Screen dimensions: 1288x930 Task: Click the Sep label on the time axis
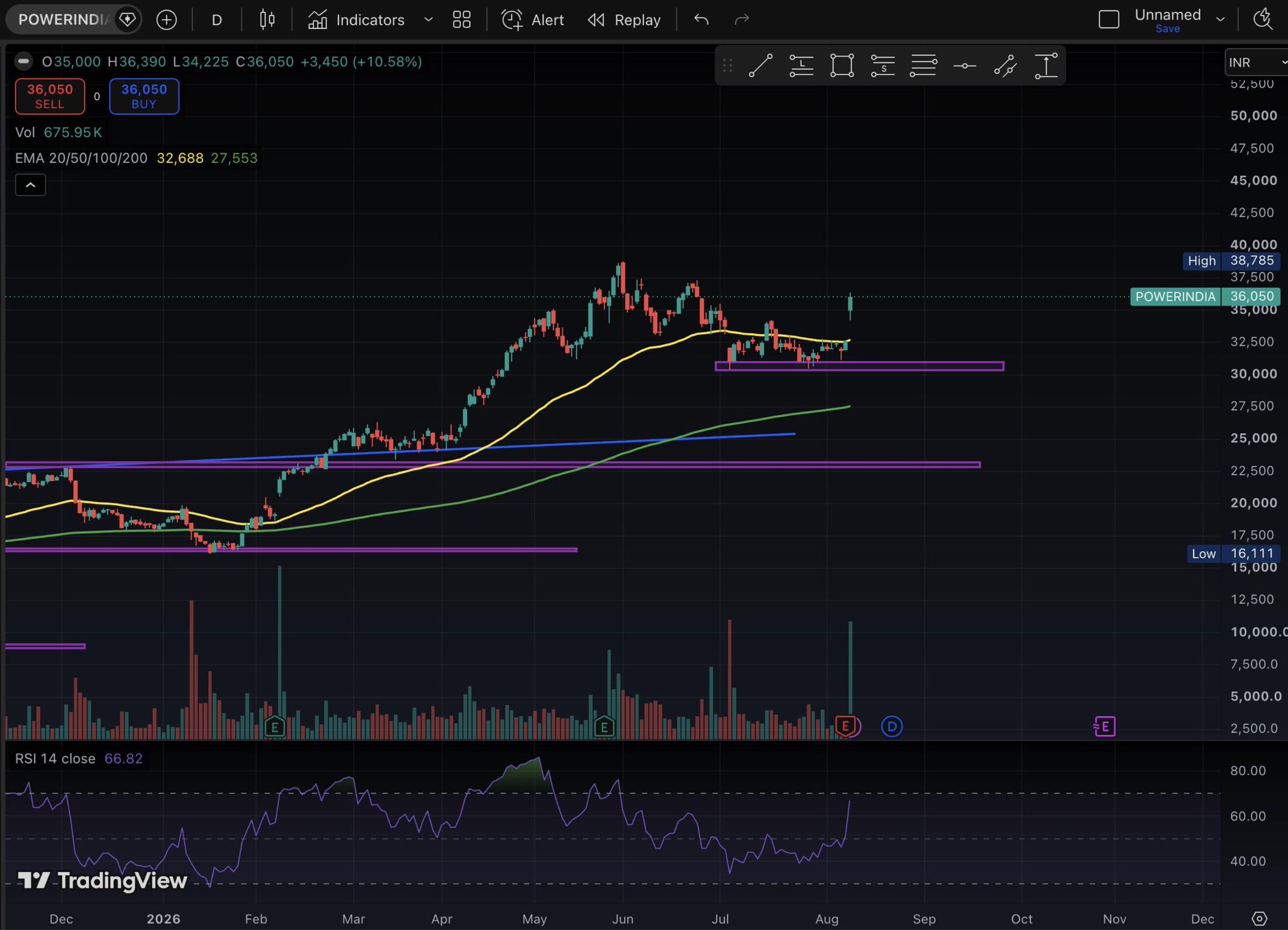[x=924, y=919]
